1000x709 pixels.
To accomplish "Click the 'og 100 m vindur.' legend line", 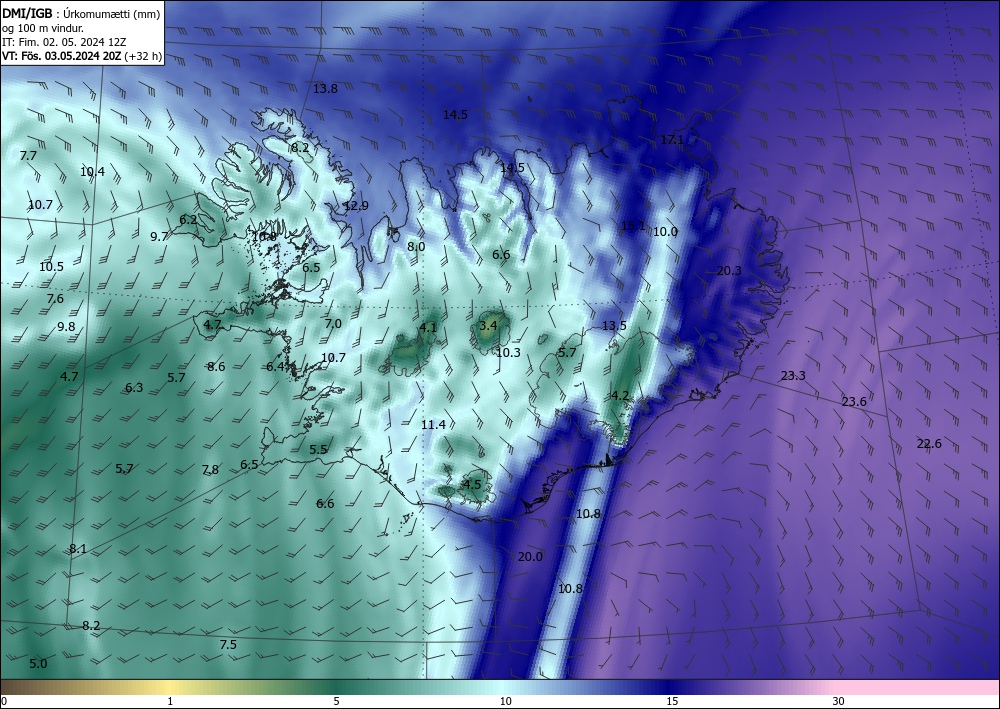I will [43, 28].
